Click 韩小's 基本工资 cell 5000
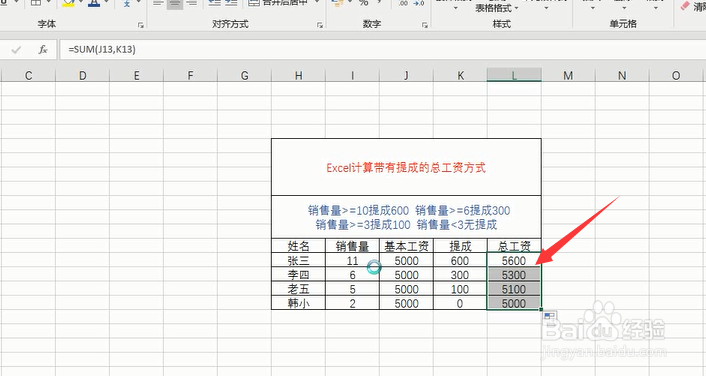The height and width of the screenshot is (376, 706). (x=407, y=303)
